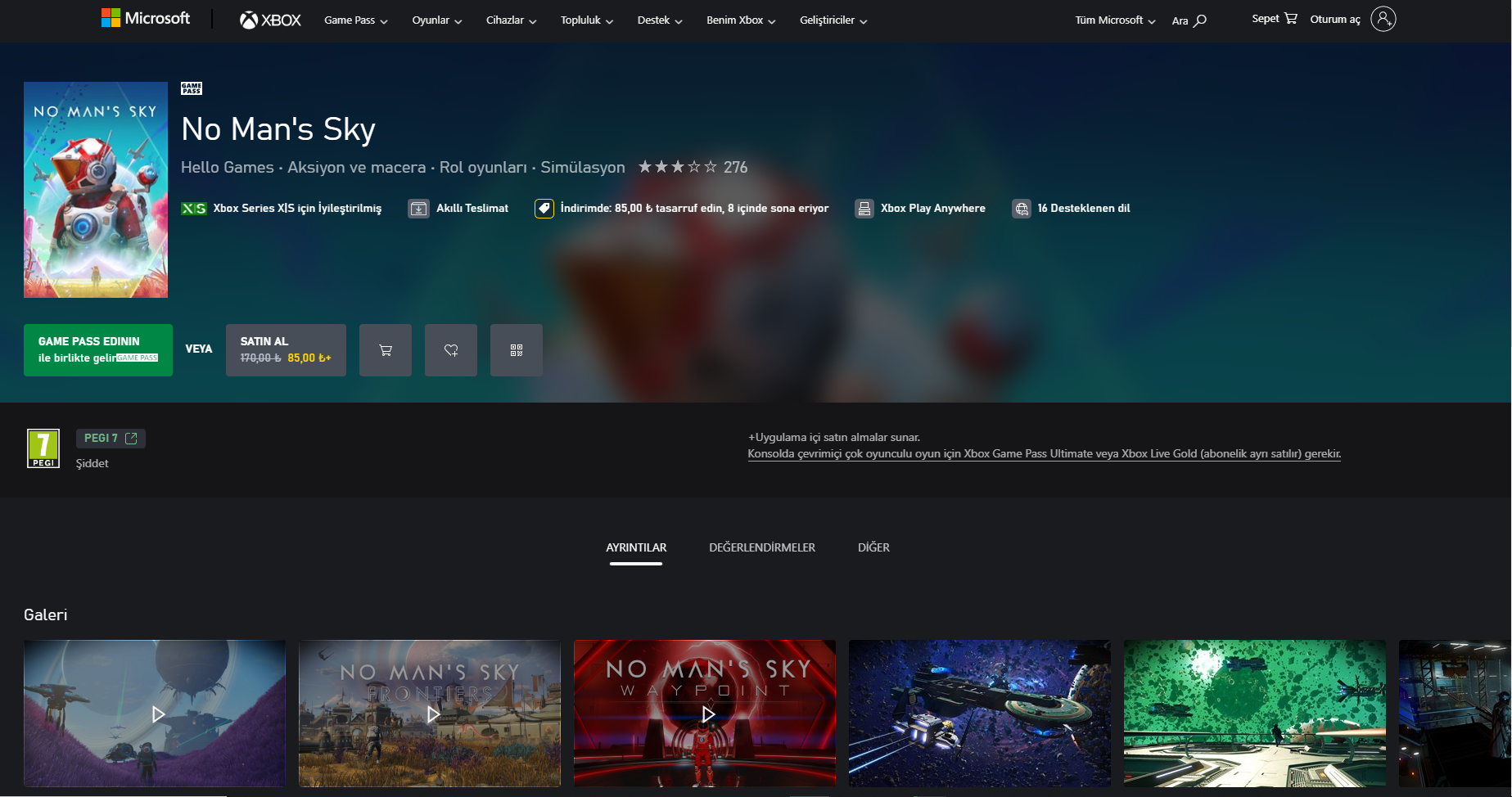This screenshot has height=797, width=1512.
Task: Click the Oturum aç sign-in link
Action: click(x=1335, y=20)
